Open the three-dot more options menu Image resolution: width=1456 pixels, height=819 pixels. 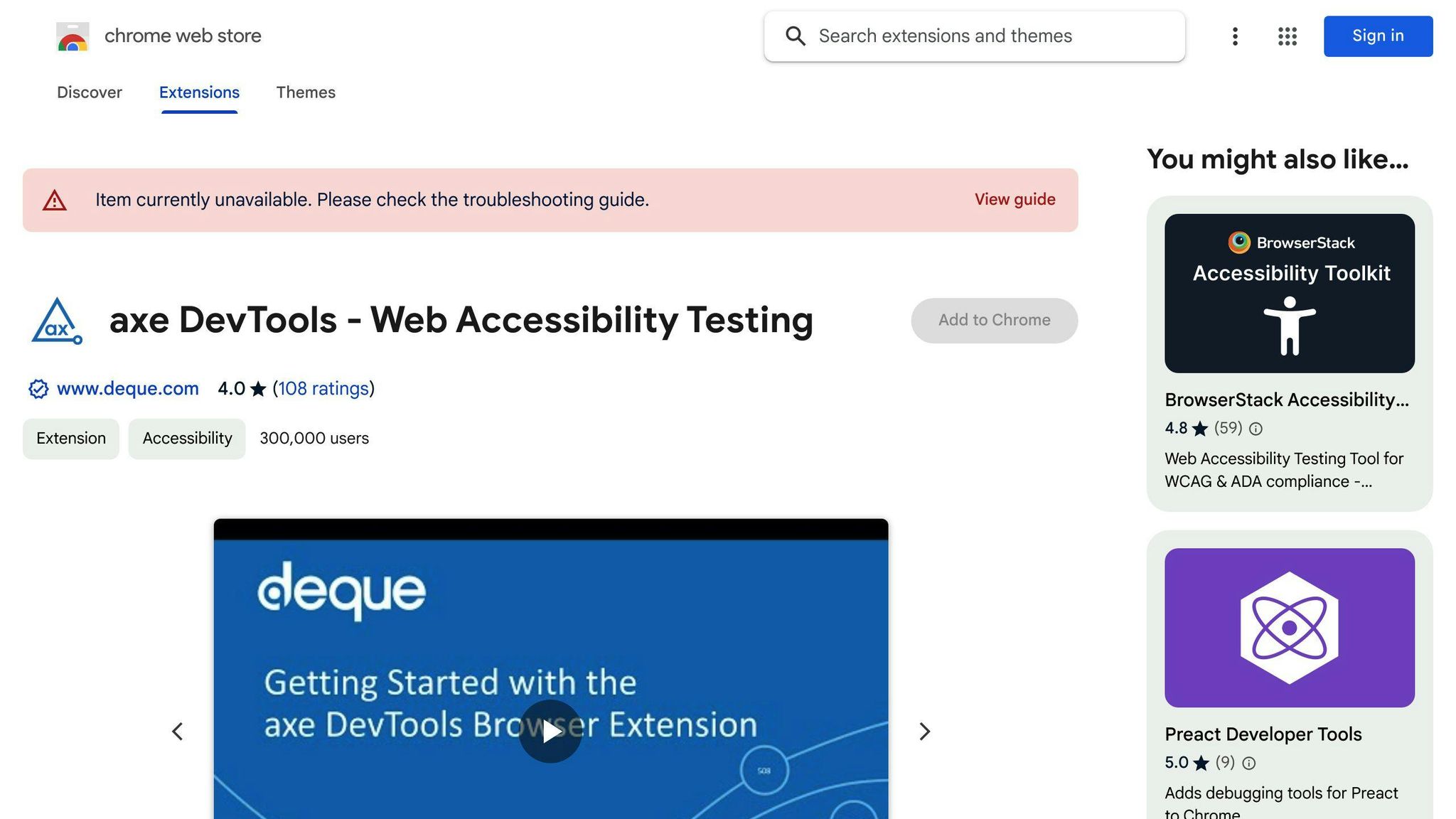[1235, 36]
